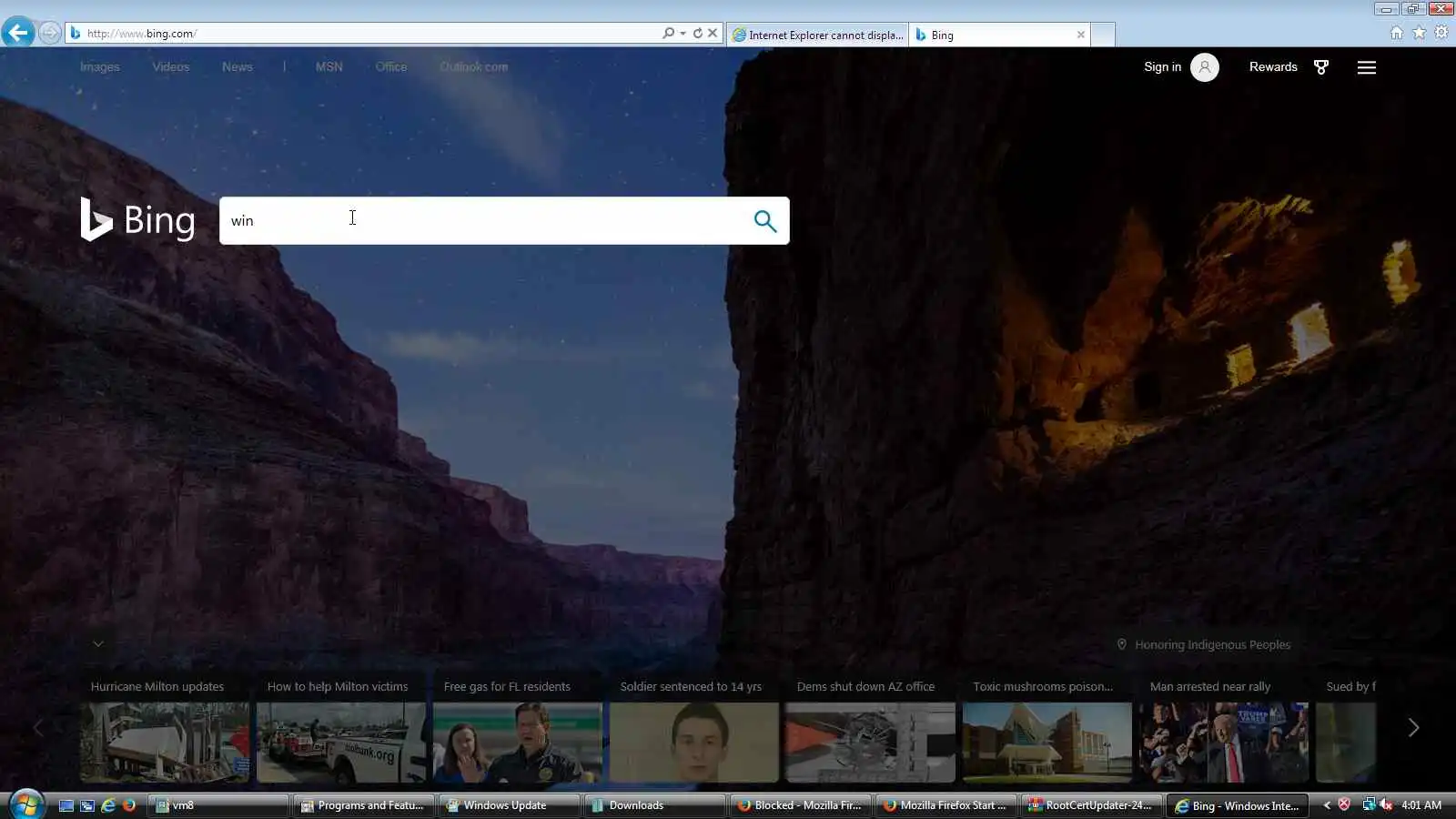Switch to the vm8 taskbar window

[219, 805]
